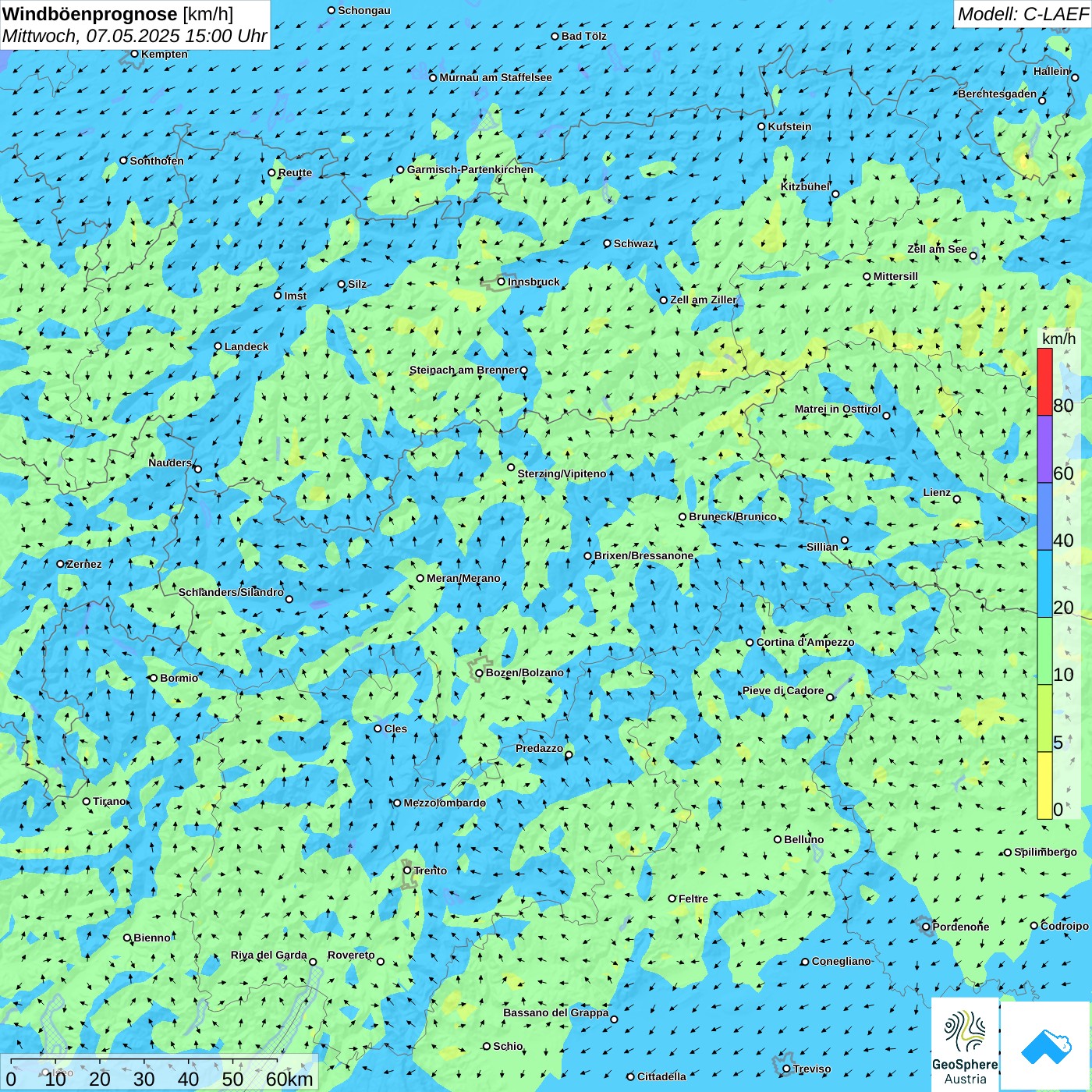Click the Imst label

tap(295, 296)
